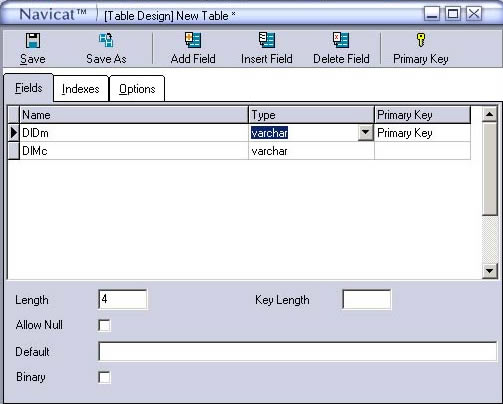Click the DIMc field name cell
The width and height of the screenshot is (503, 404).
[134, 151]
